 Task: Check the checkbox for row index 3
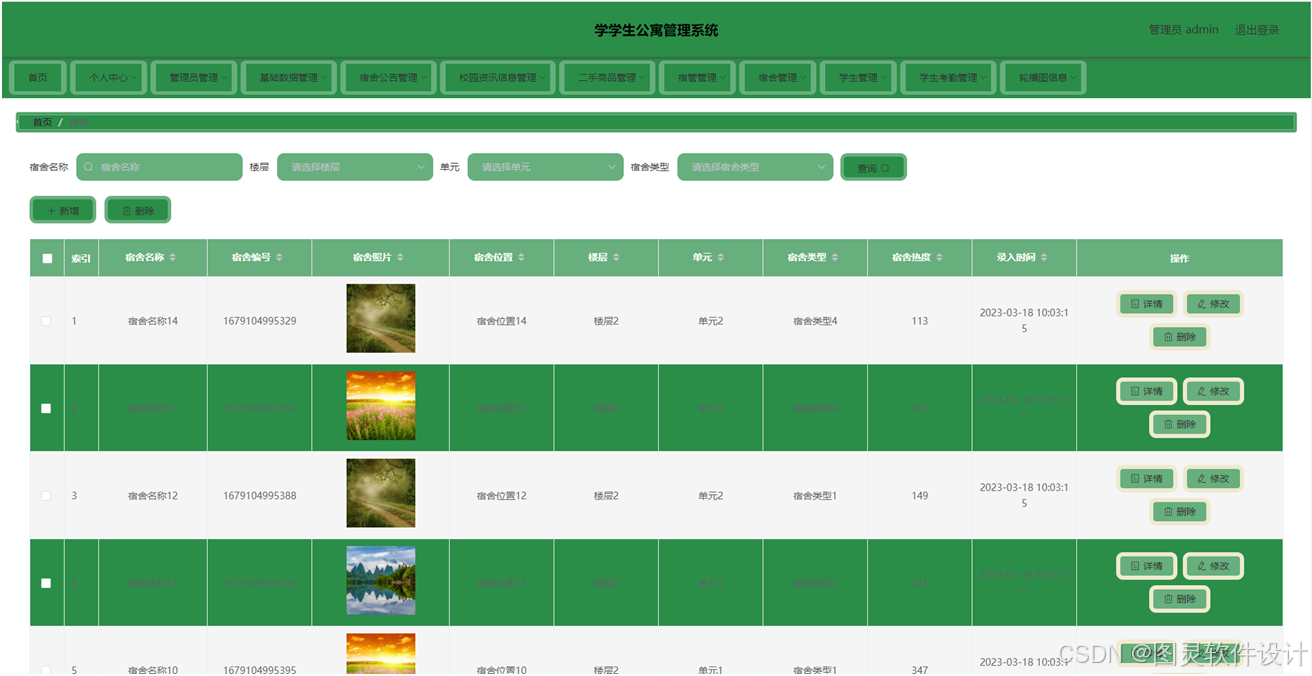tap(46, 496)
